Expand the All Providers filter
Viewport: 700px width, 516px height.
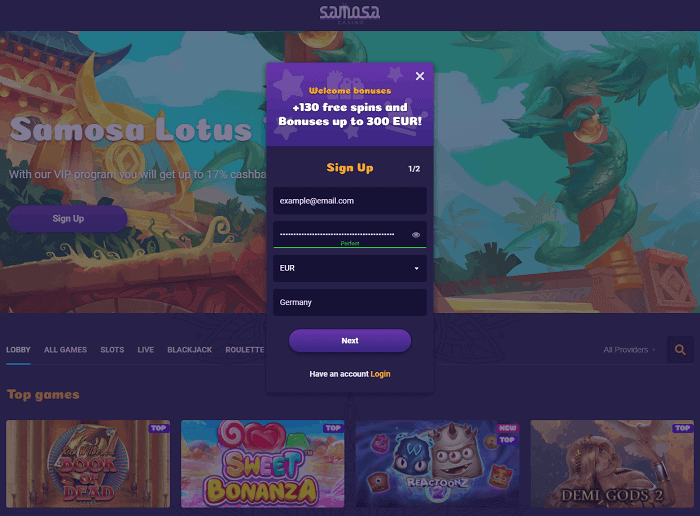pos(629,350)
